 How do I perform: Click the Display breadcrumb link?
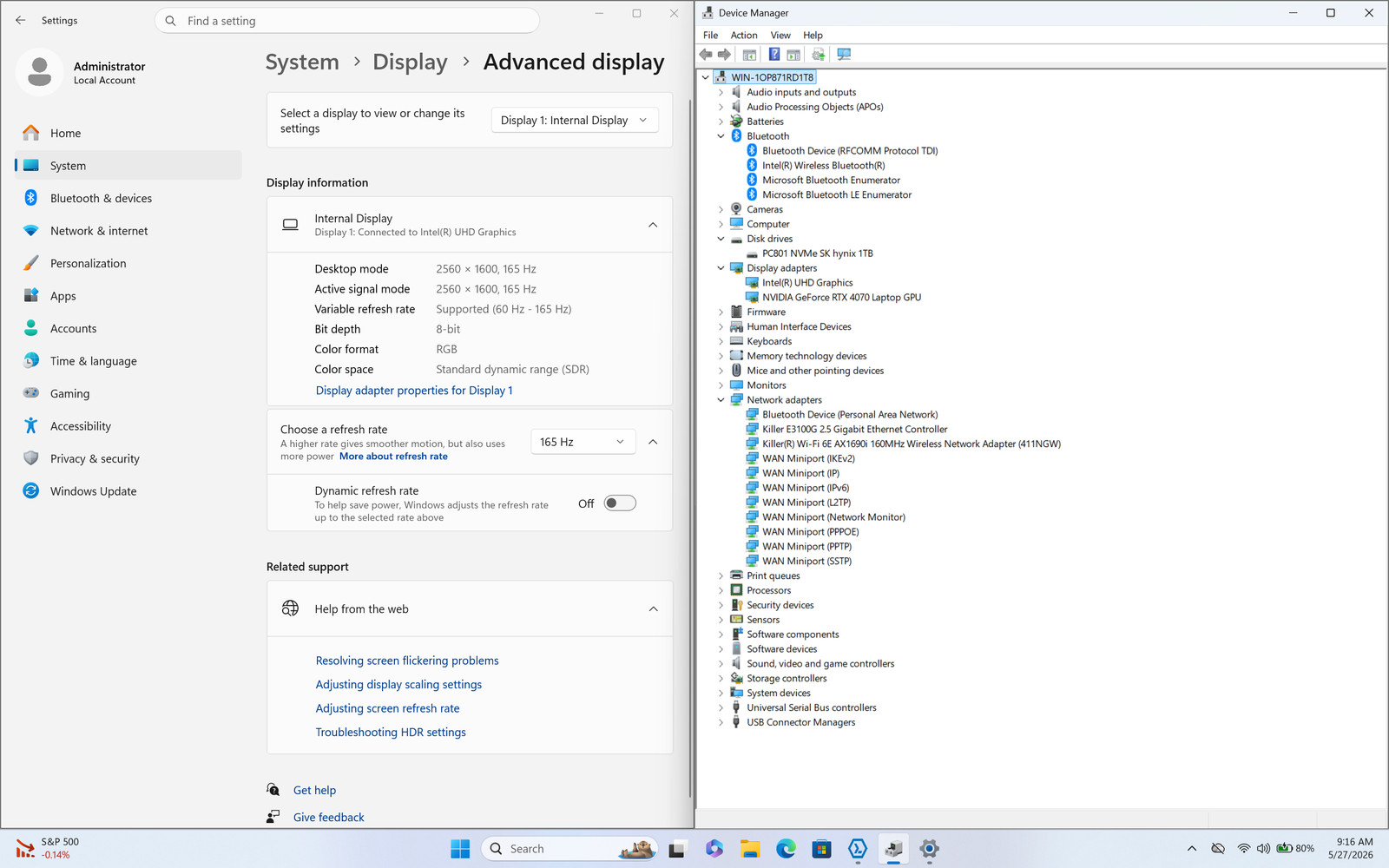tap(410, 62)
